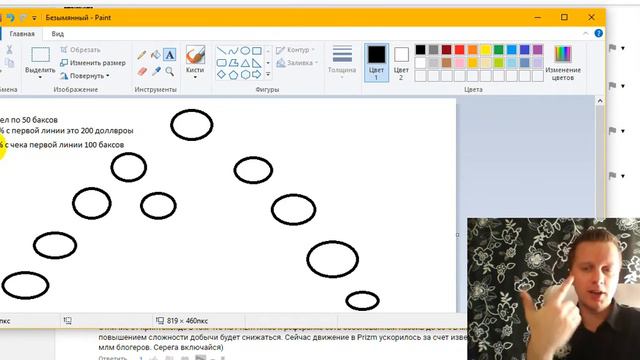Choose the right arrow shape
The height and width of the screenshot is (360, 640).
coord(257,75)
